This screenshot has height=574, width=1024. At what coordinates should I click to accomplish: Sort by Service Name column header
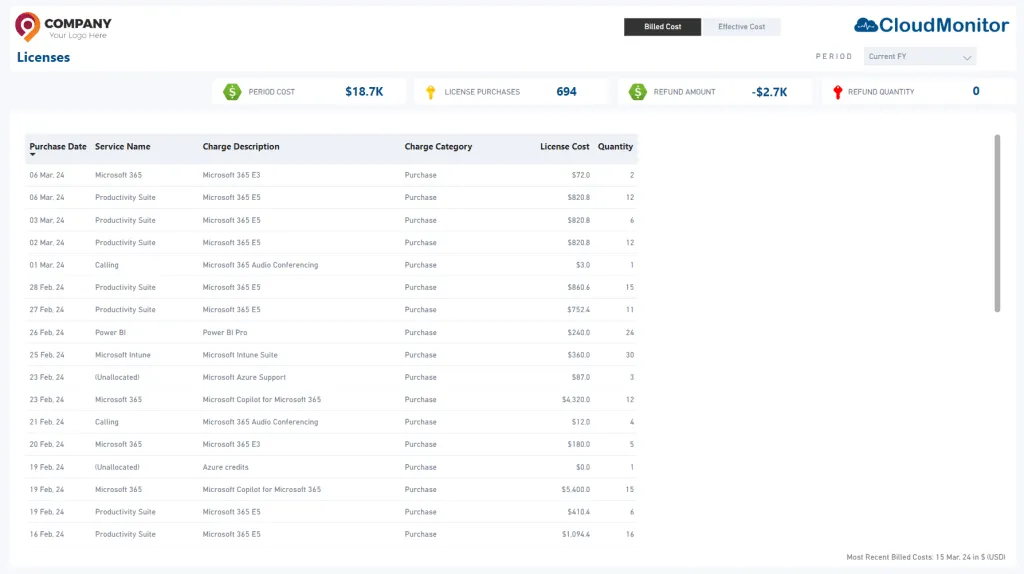tap(122, 147)
